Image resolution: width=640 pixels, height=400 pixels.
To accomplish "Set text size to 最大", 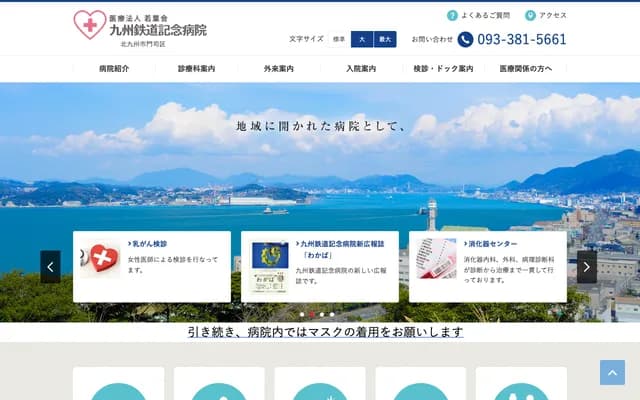I will [385, 39].
